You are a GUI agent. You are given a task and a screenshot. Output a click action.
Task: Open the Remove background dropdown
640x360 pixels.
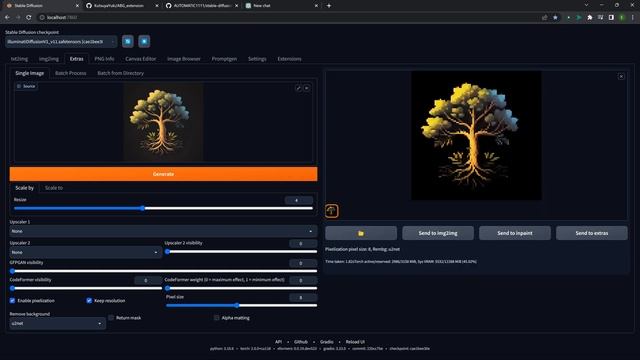(58, 323)
